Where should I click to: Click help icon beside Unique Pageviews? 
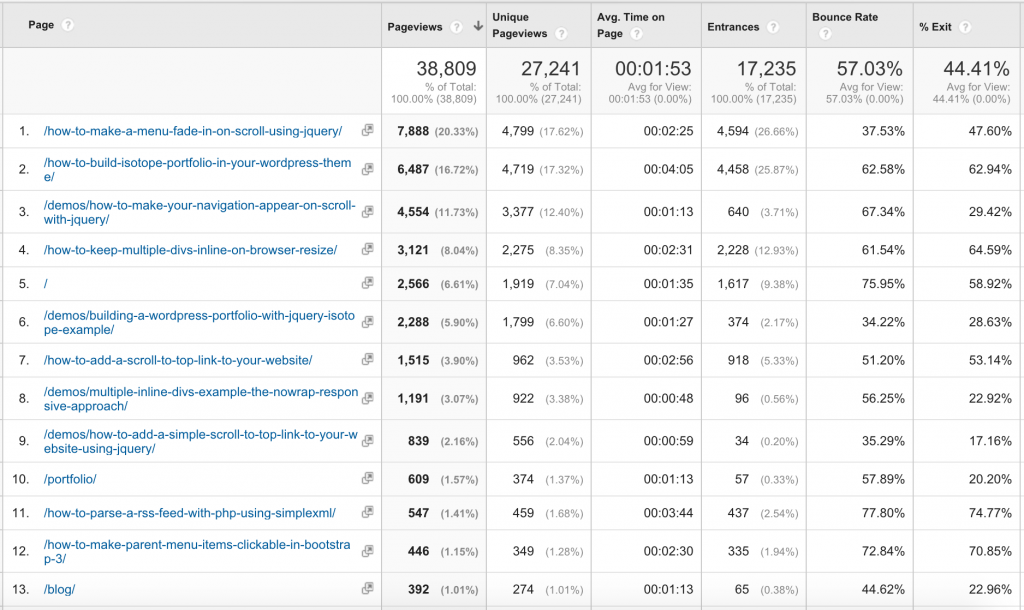561,34
